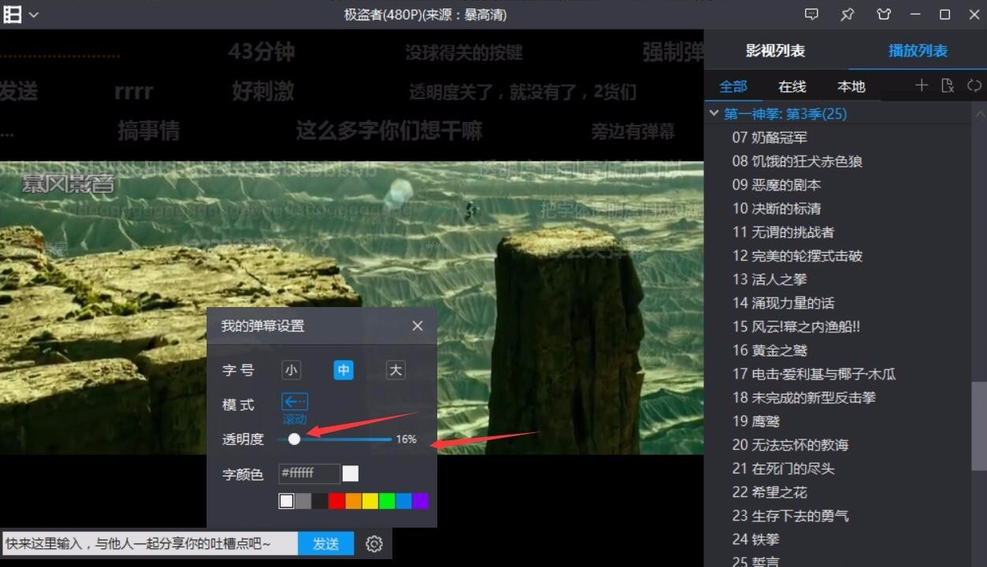Open the skin shirt icon in title bar
This screenshot has width=987, height=567.
[884, 14]
